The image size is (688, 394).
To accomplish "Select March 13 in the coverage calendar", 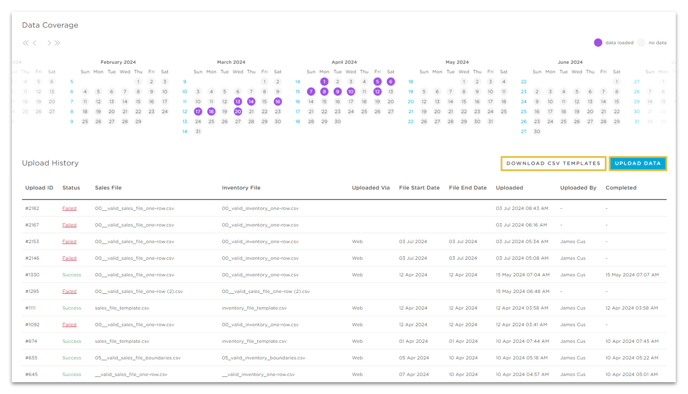I will point(238,102).
